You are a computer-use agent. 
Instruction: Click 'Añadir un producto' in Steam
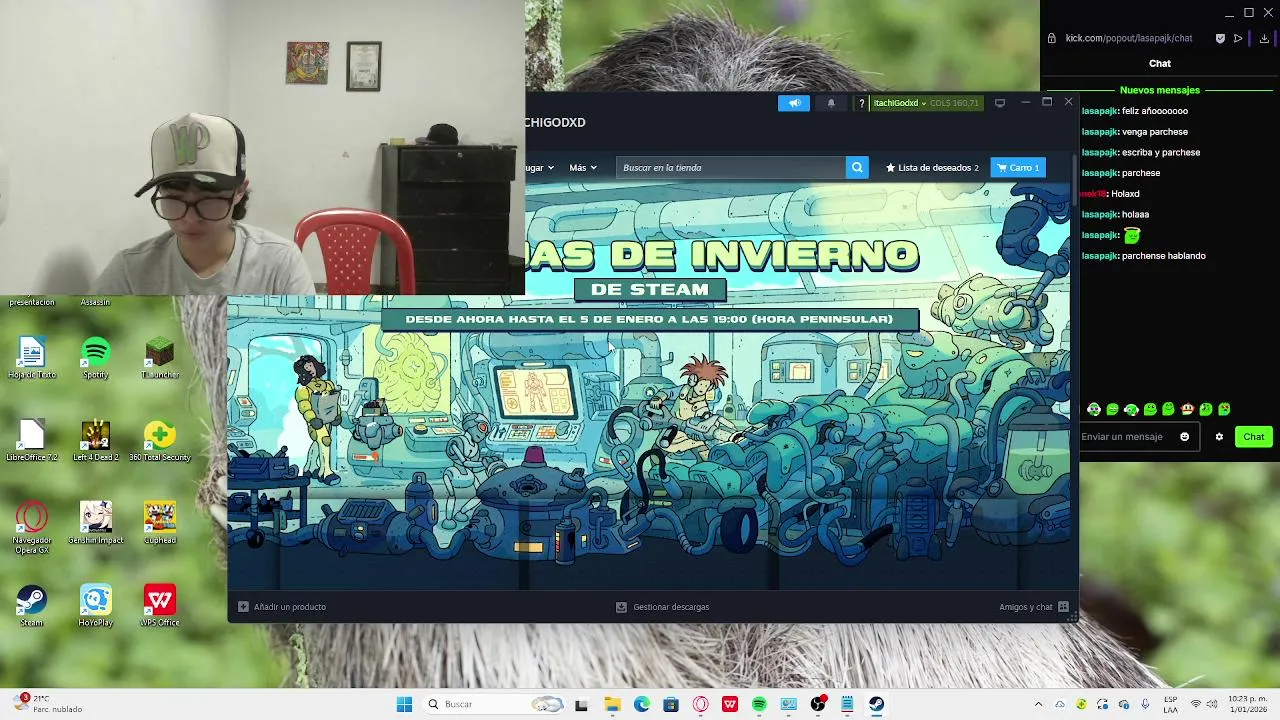pos(282,607)
